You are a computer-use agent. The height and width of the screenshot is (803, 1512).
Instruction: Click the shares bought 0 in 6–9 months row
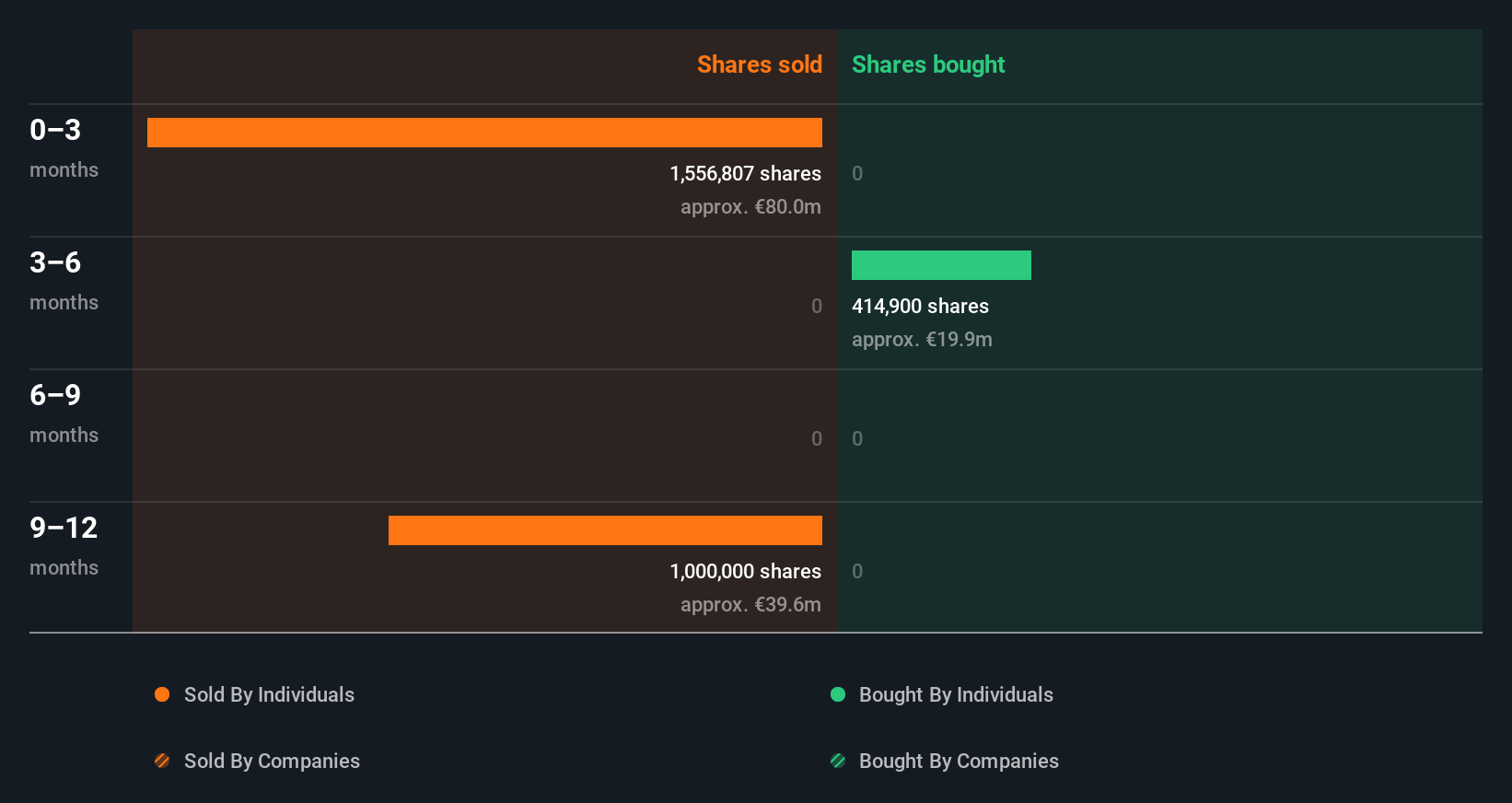[857, 438]
